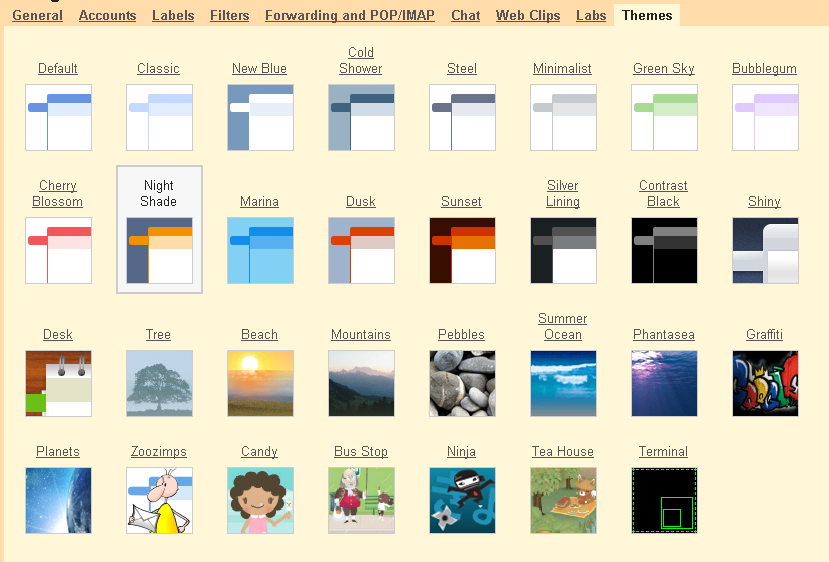Click the Silver Lining name link
The image size is (829, 562).
[563, 194]
